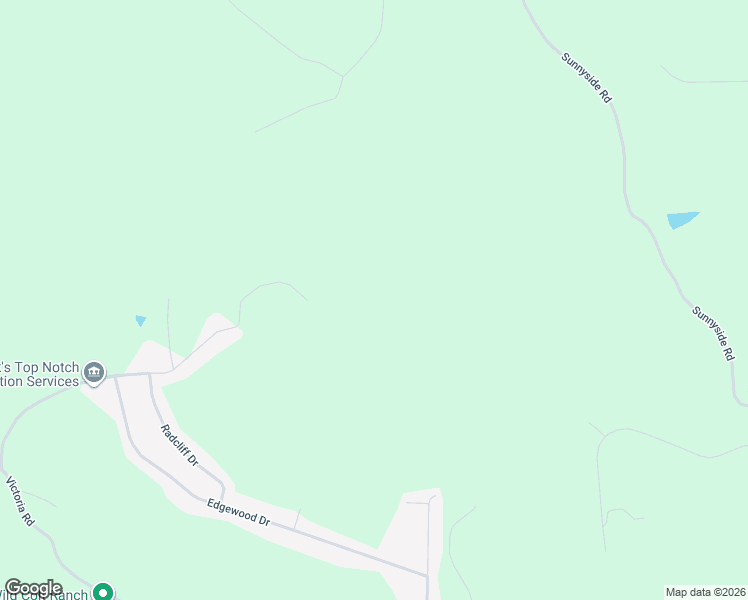Click the Radcliff Dr street label

[179, 445]
